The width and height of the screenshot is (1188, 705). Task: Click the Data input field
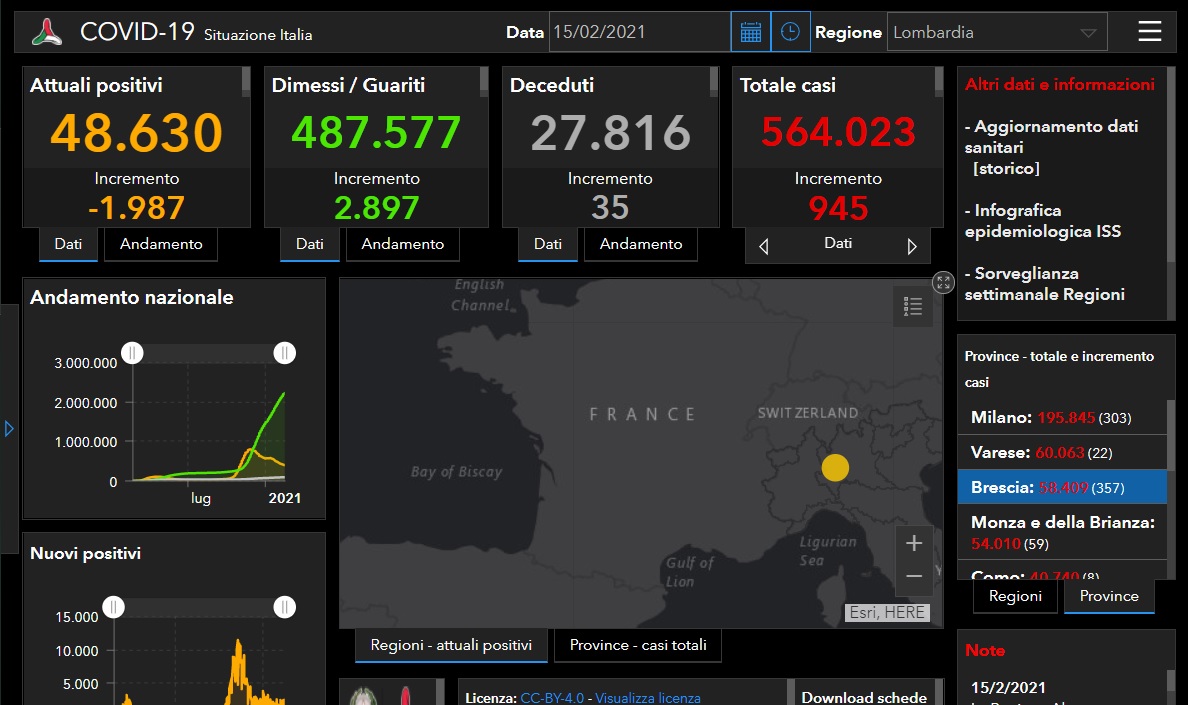pos(639,32)
